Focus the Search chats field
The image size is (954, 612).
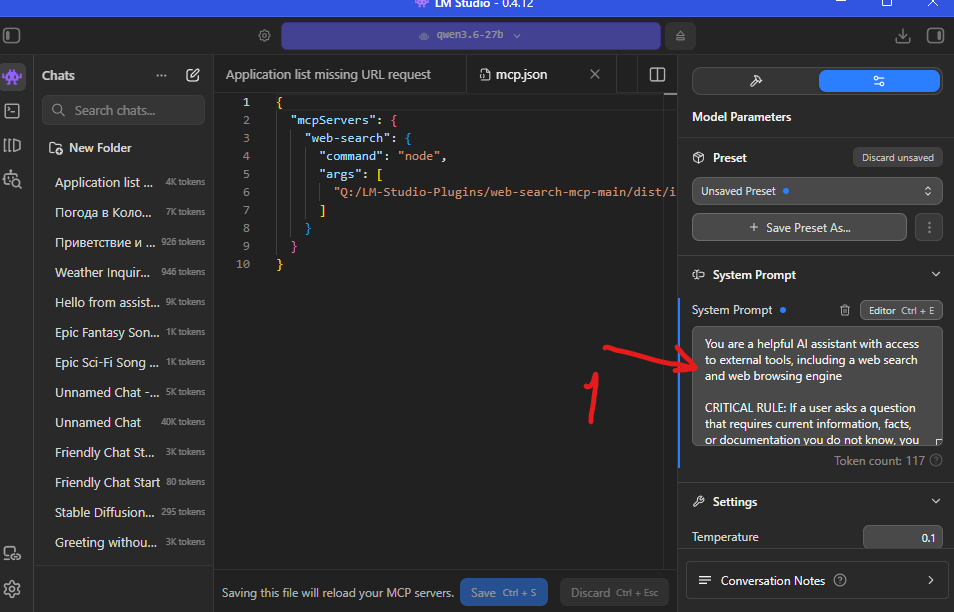[x=124, y=110]
